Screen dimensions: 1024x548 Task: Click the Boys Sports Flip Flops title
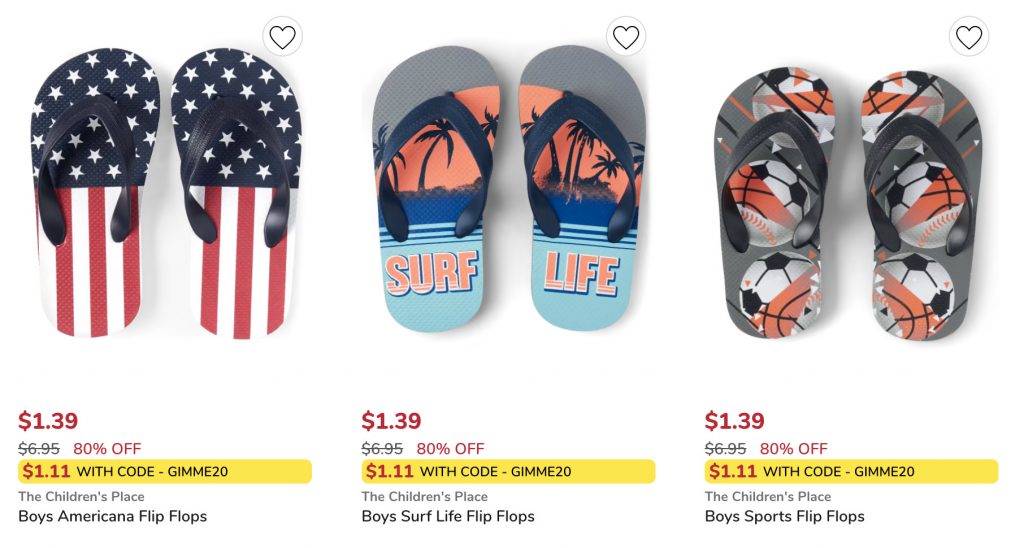pos(784,516)
